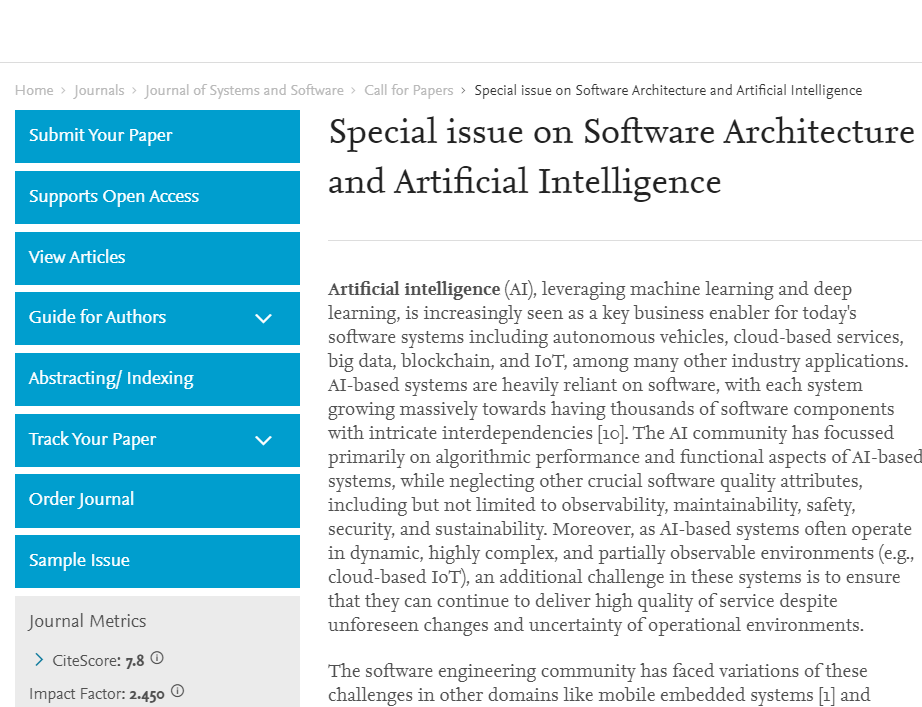Open the Supports Open Access page
The width and height of the screenshot is (922, 707).
[x=111, y=197]
